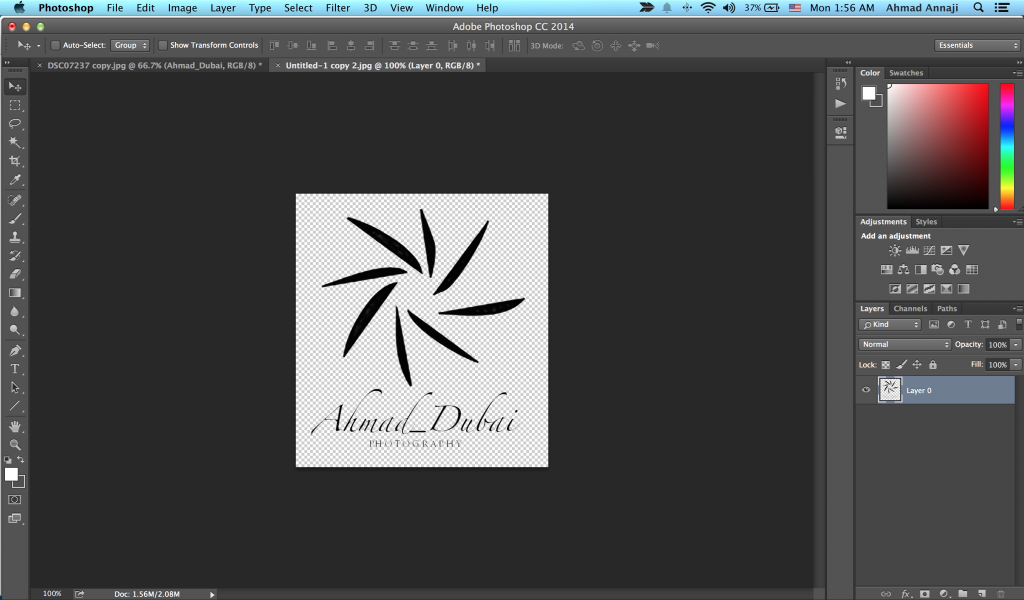Select the Clone Stamp tool

15,238
